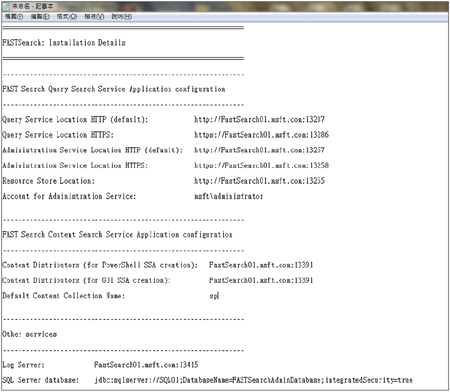Open the Edit (E) menu
Viewport: 450px width, 392px height.
click(x=40, y=17)
